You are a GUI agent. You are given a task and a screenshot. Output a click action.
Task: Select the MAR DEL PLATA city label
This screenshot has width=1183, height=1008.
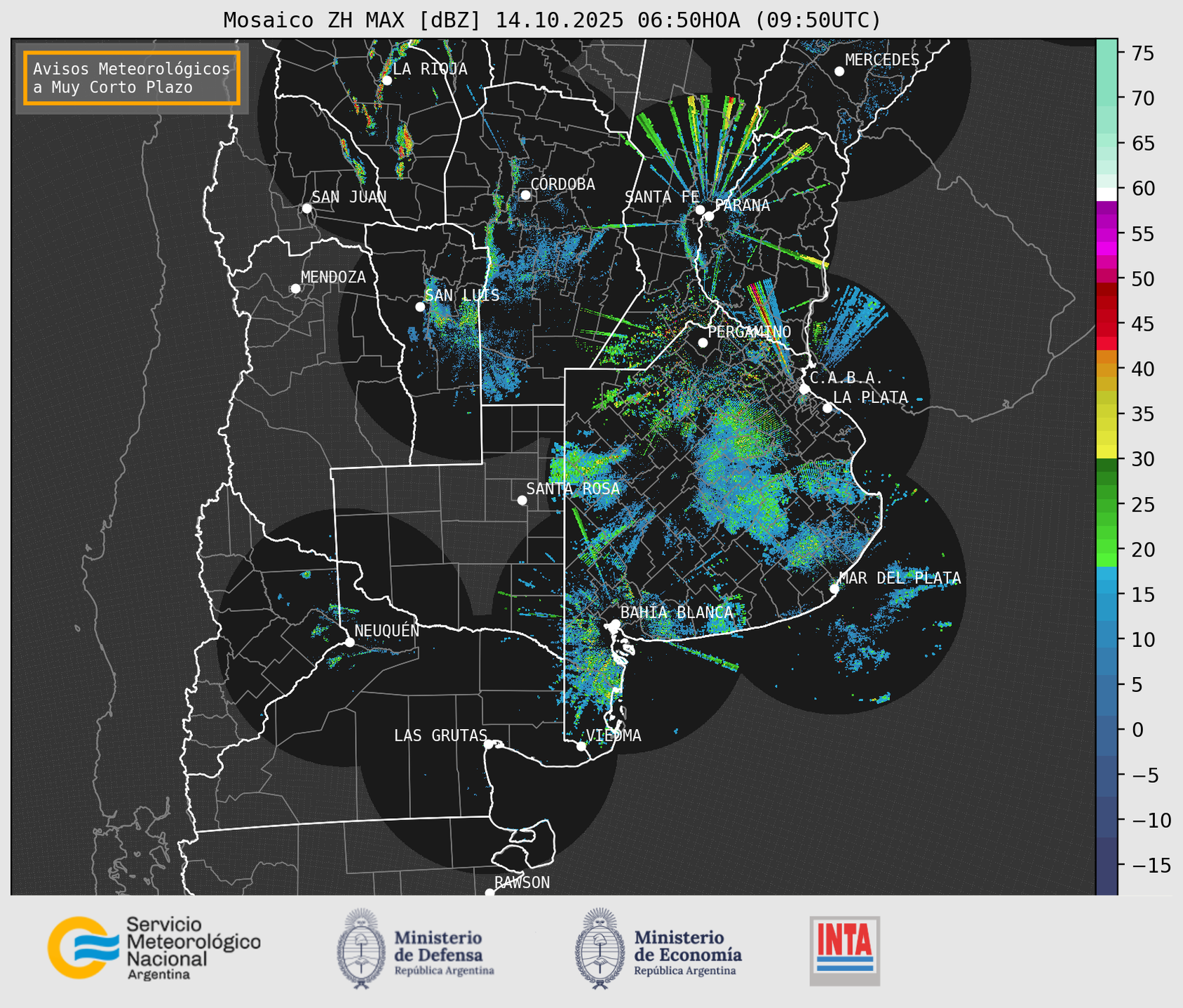coord(900,578)
